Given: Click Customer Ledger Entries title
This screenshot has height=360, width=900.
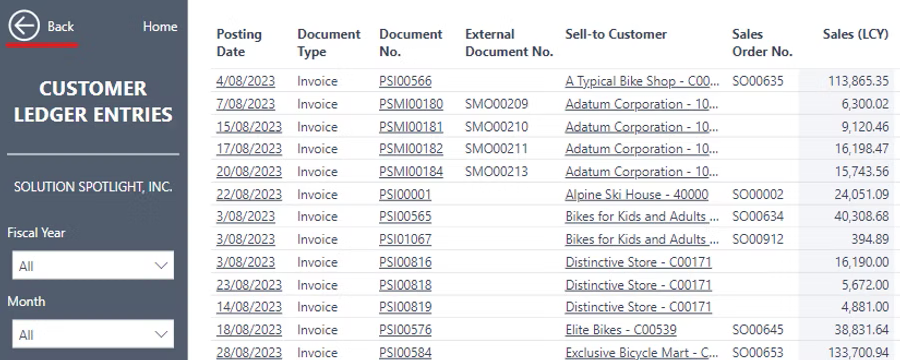Looking at the screenshot, I should [93, 101].
